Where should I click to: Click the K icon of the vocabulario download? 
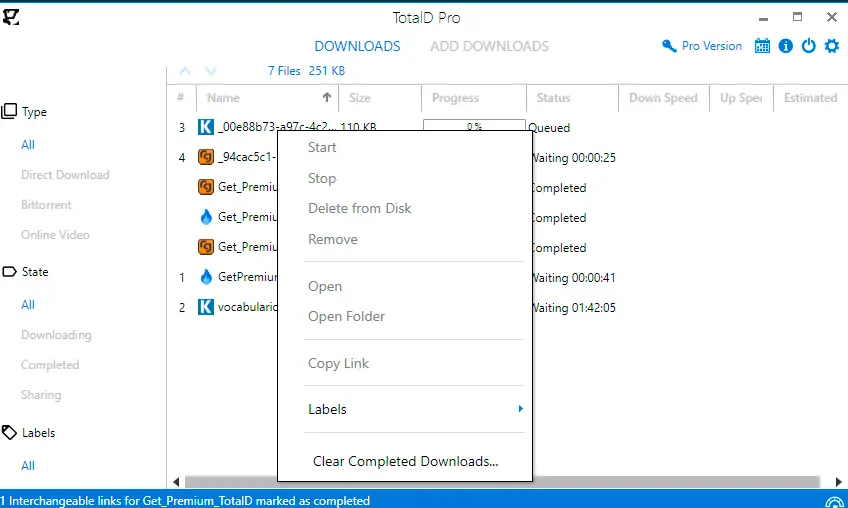(206, 307)
